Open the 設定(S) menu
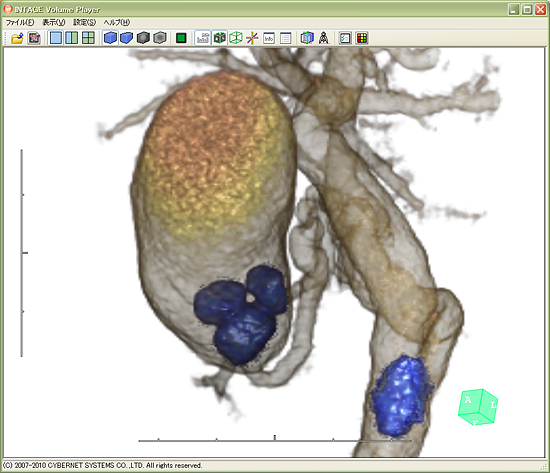The width and height of the screenshot is (550, 473). tap(85, 22)
